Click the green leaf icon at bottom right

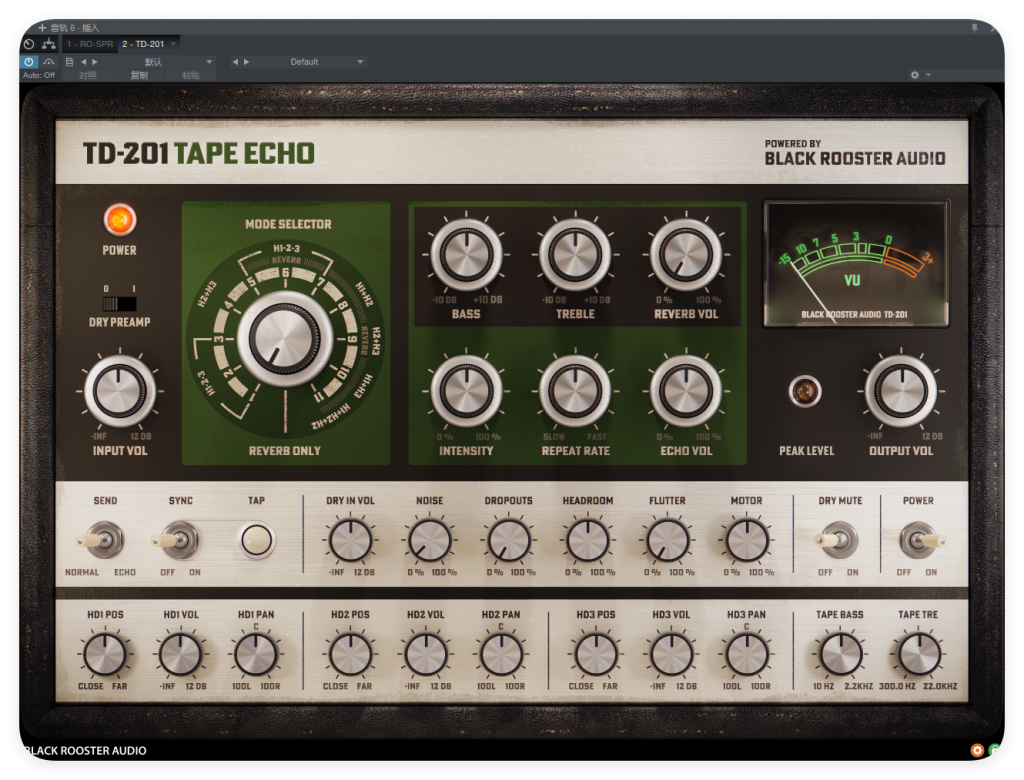(994, 750)
